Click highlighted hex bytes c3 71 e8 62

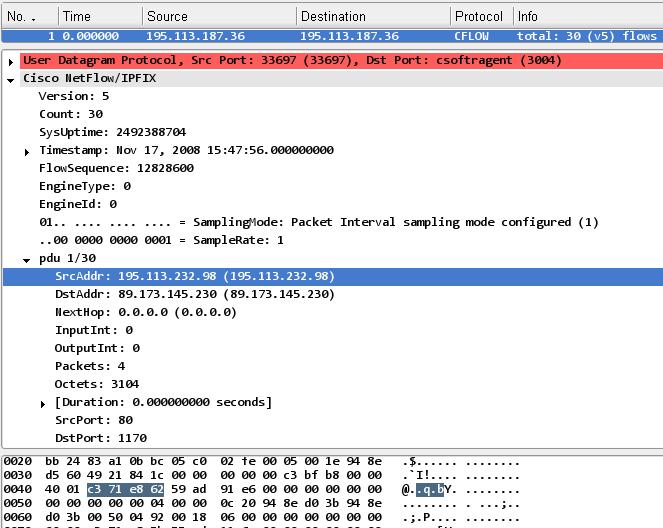tap(126, 489)
